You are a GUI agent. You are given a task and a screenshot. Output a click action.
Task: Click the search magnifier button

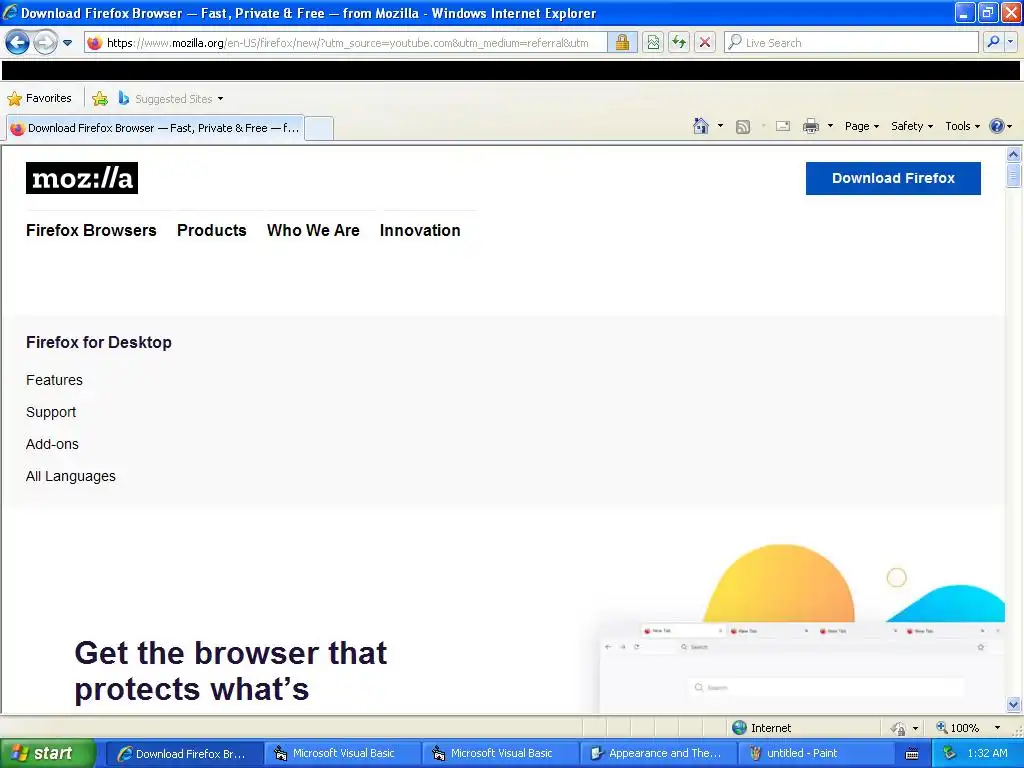pyautogui.click(x=993, y=42)
